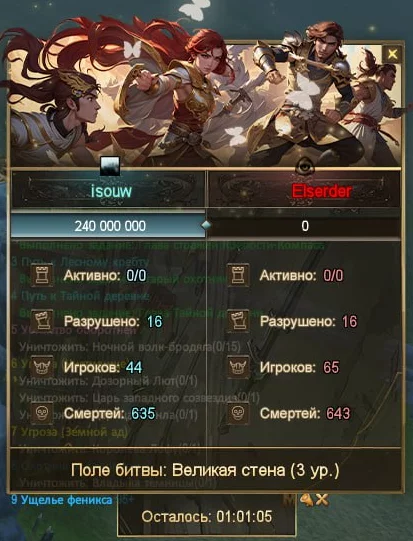
Task: Click isouw's players helmet icon
Action: coord(42,367)
